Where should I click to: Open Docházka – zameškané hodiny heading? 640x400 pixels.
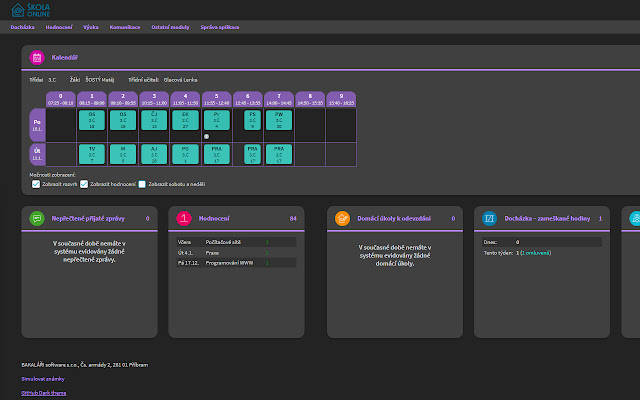click(547, 218)
